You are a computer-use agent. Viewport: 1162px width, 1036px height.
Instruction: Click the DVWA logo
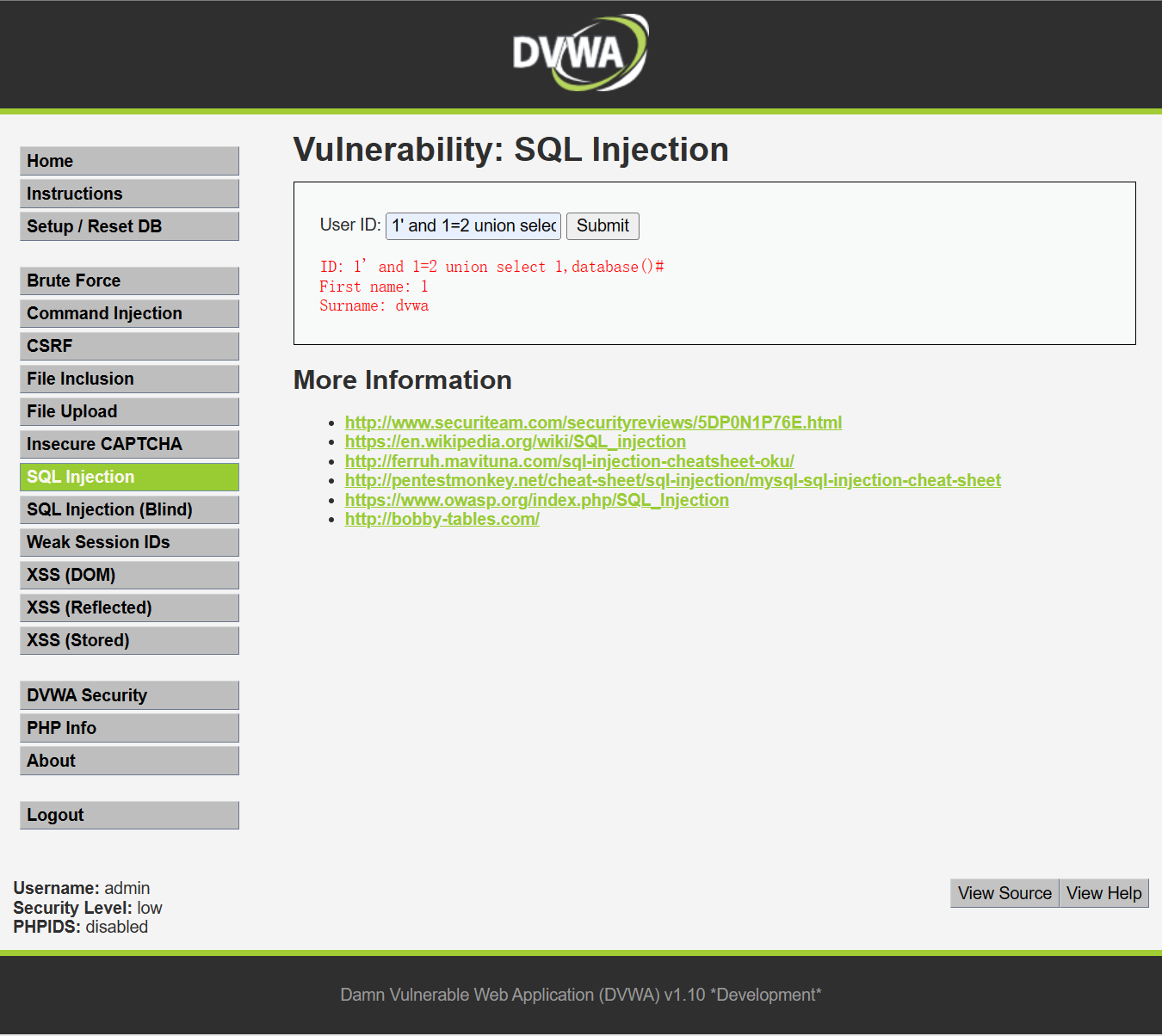[580, 52]
